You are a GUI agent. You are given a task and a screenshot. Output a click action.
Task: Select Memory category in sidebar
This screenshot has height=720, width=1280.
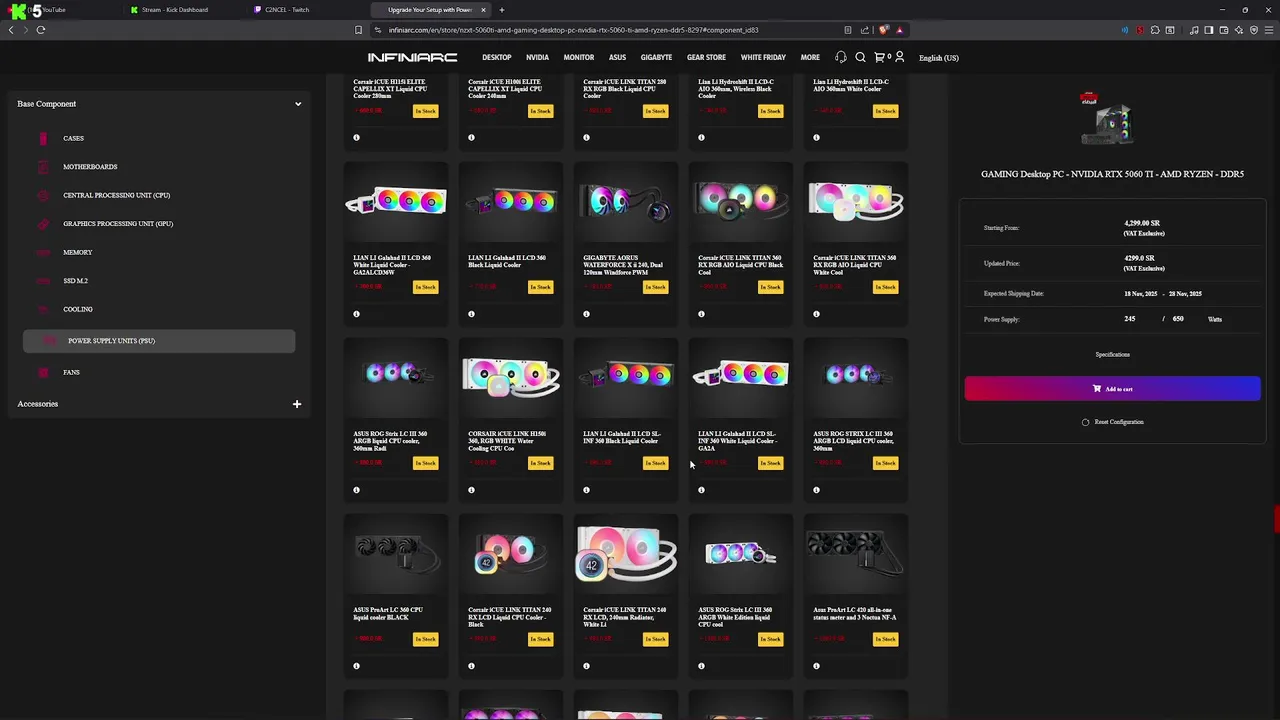(77, 252)
